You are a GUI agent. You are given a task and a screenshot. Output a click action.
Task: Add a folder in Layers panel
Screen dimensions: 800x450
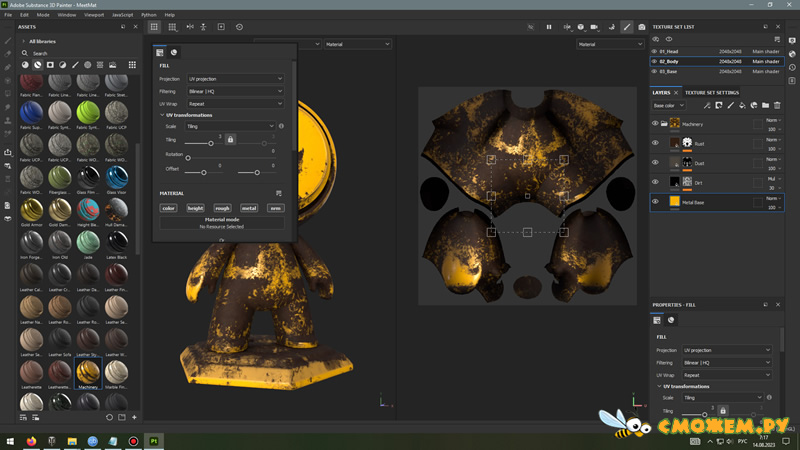(765, 106)
